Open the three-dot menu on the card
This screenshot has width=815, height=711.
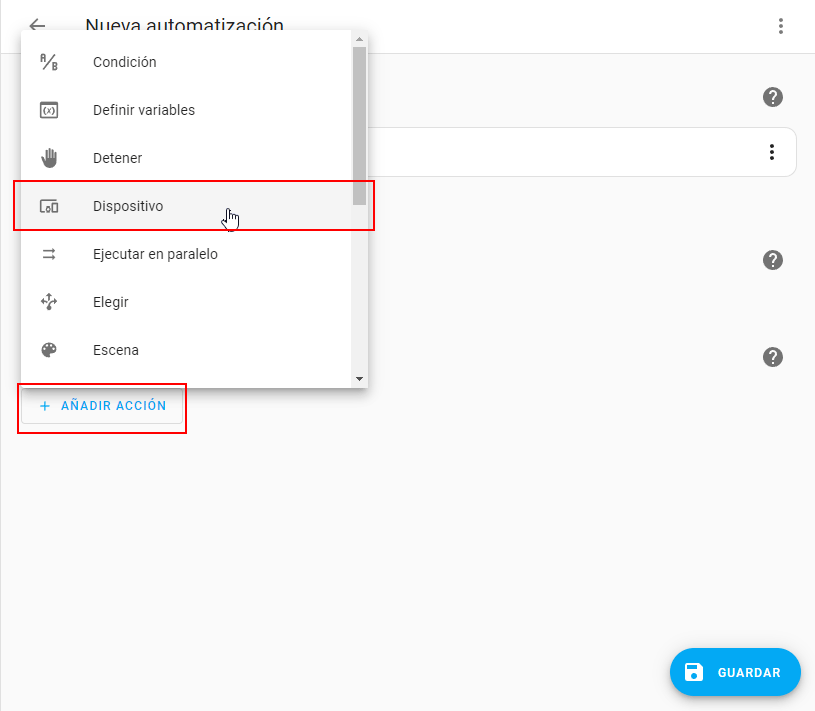point(771,152)
